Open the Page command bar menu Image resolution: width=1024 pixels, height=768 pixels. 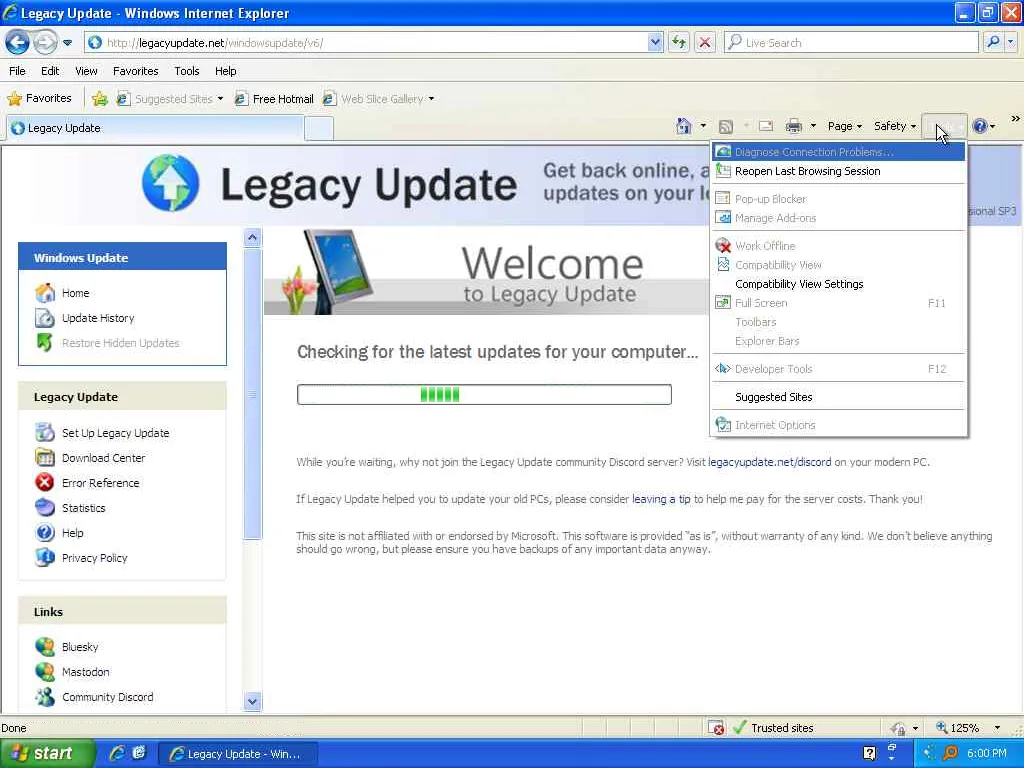tap(844, 126)
